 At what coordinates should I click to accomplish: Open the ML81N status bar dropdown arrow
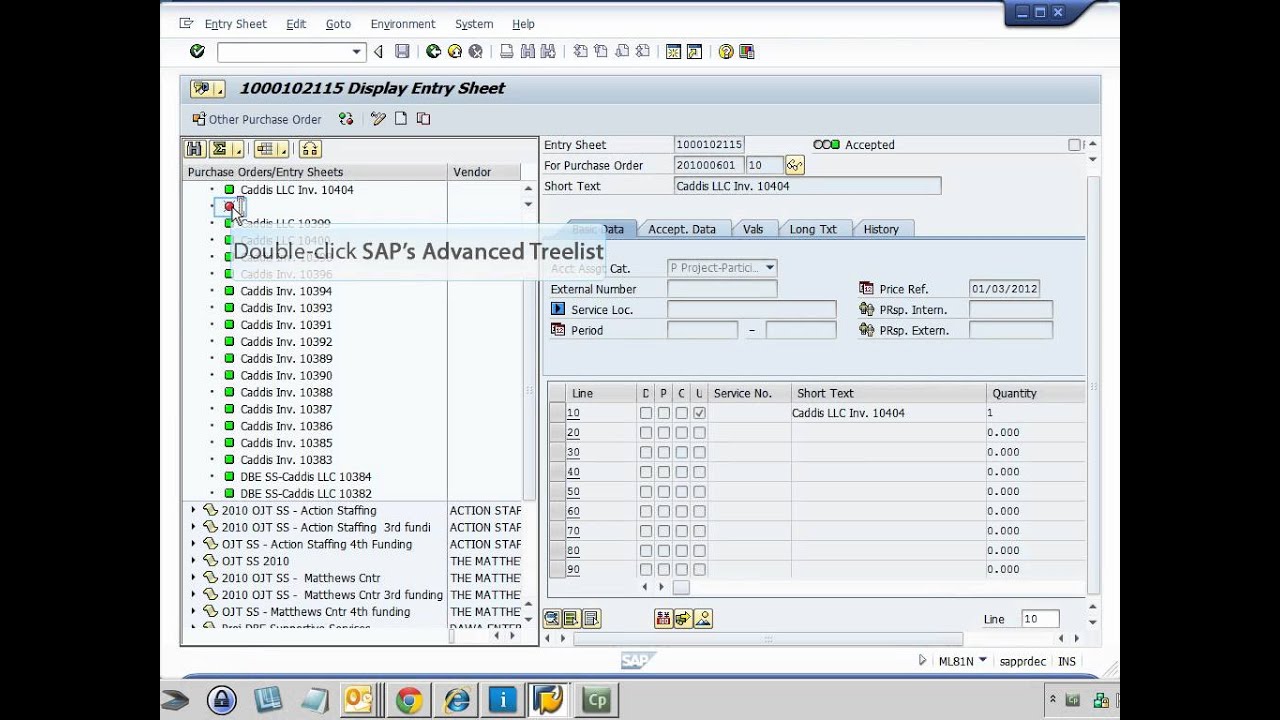[983, 660]
